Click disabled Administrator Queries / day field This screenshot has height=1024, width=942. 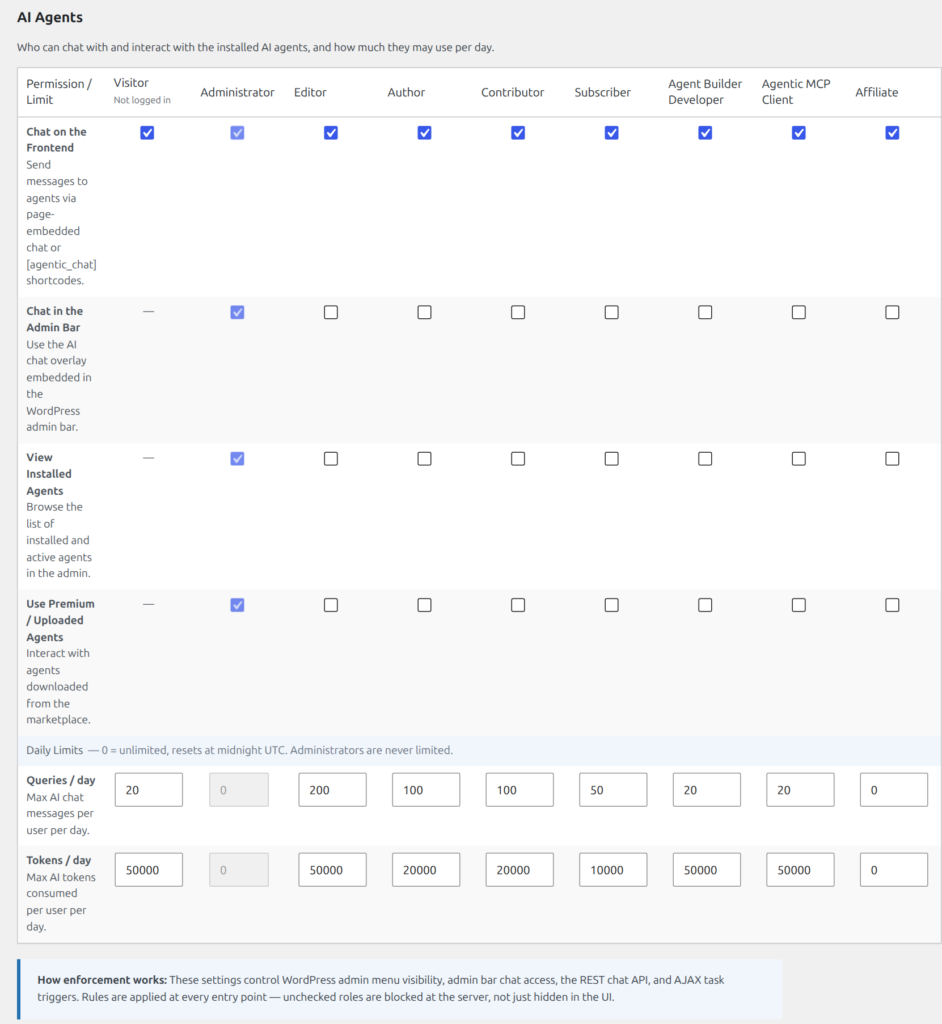(238, 790)
